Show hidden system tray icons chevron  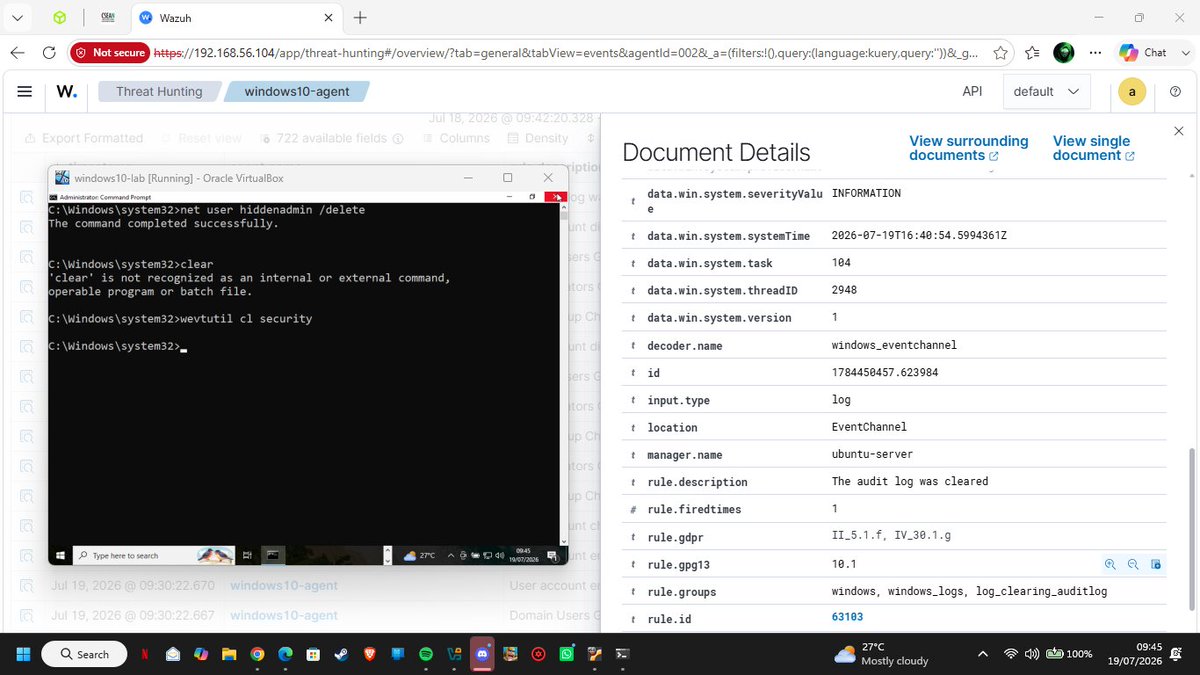[983, 654]
